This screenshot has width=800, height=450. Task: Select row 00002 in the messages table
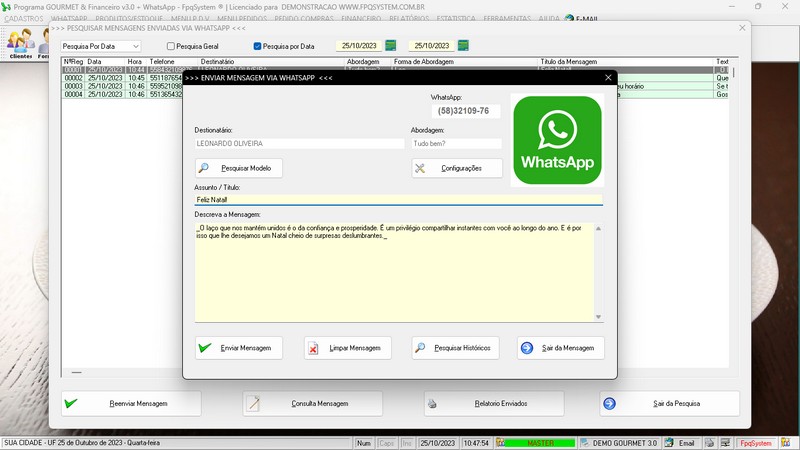pos(122,78)
